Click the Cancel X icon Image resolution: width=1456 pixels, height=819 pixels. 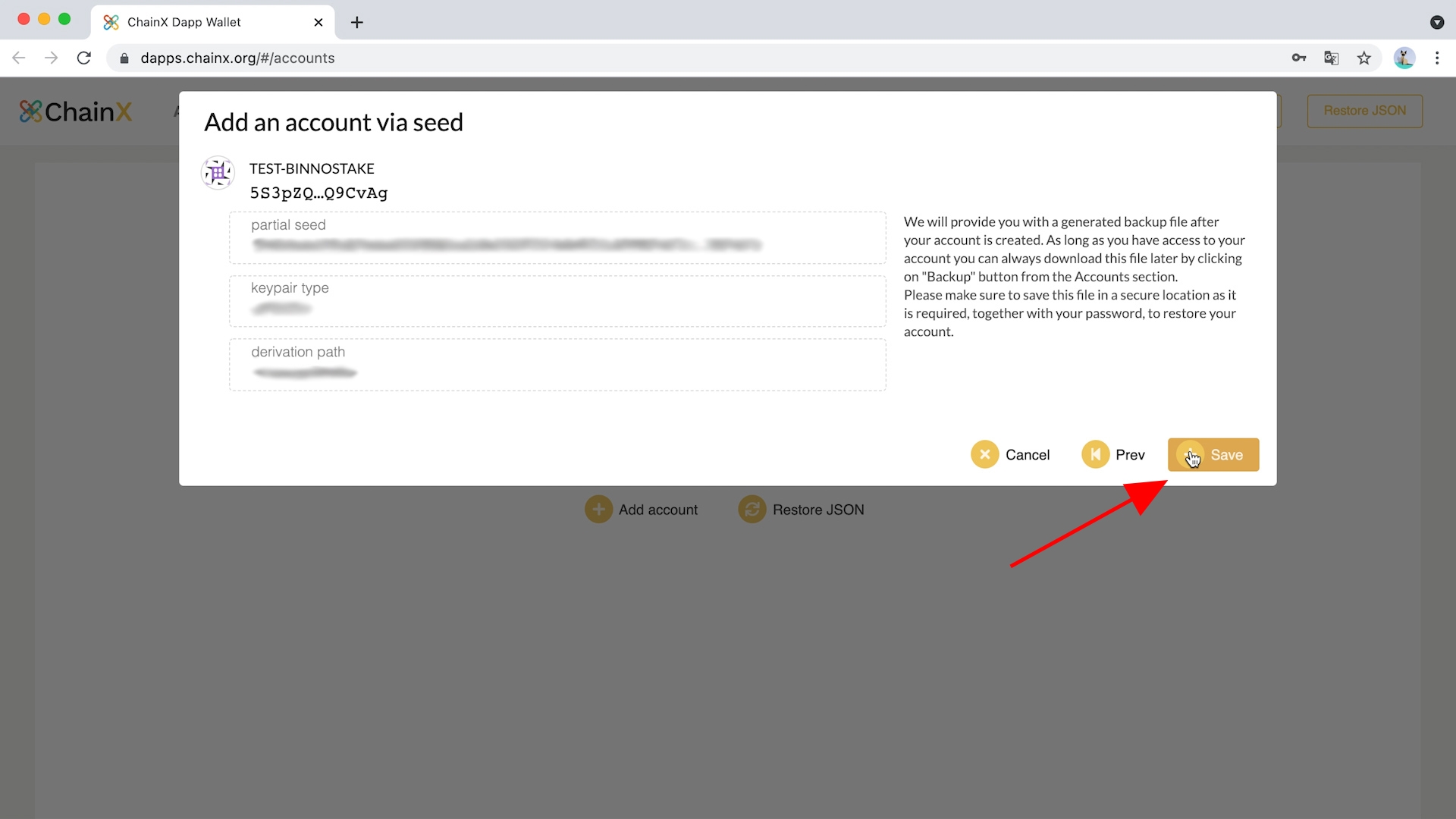coord(984,454)
